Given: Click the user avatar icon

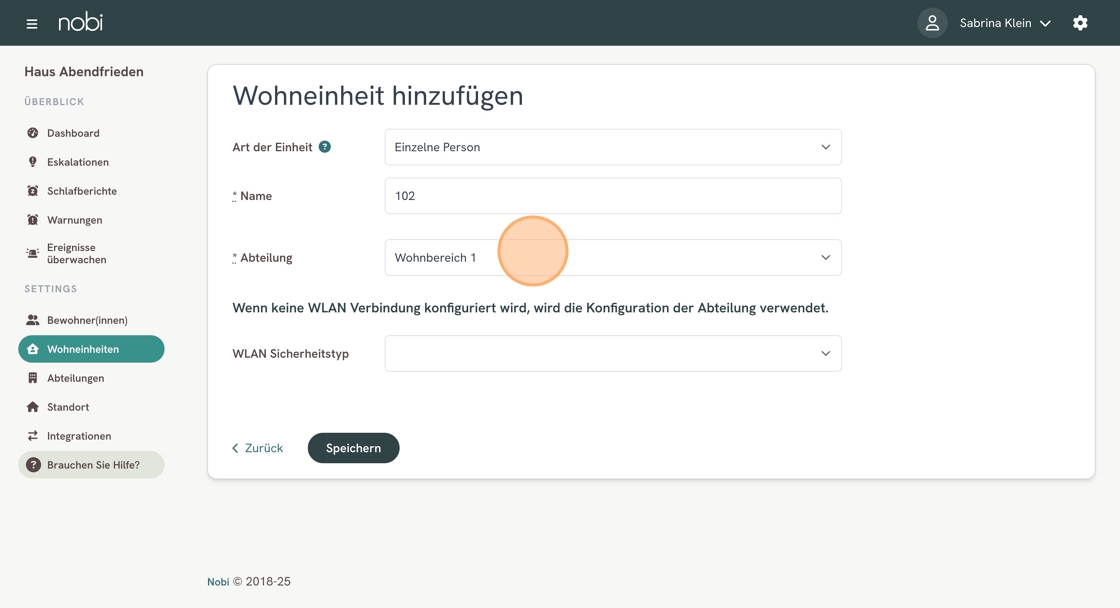Looking at the screenshot, I should click(x=932, y=23).
